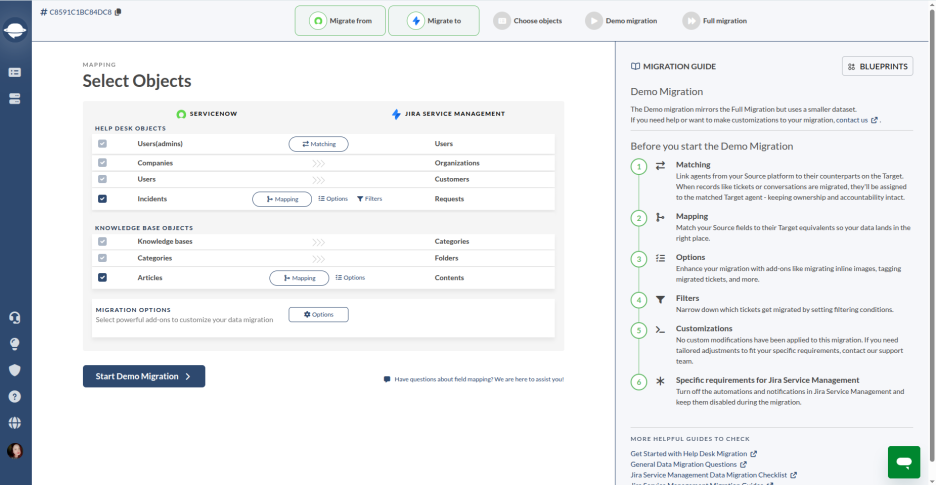Go to the Migrate from step

pos(341,21)
